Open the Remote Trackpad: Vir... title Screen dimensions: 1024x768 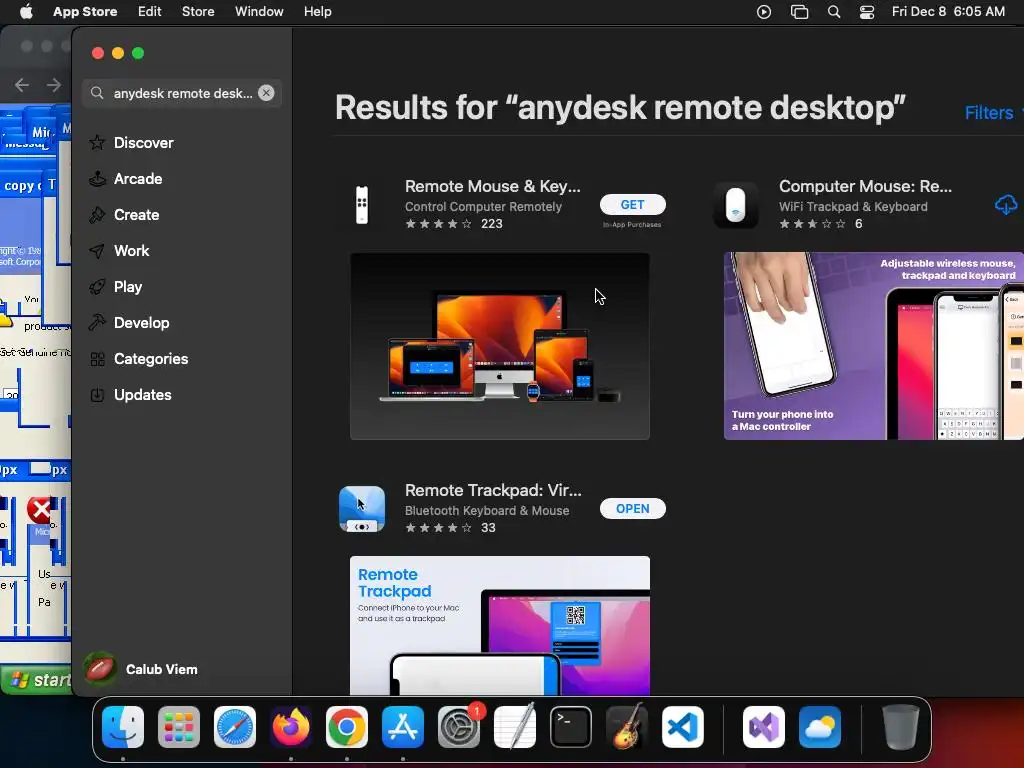[x=493, y=490]
